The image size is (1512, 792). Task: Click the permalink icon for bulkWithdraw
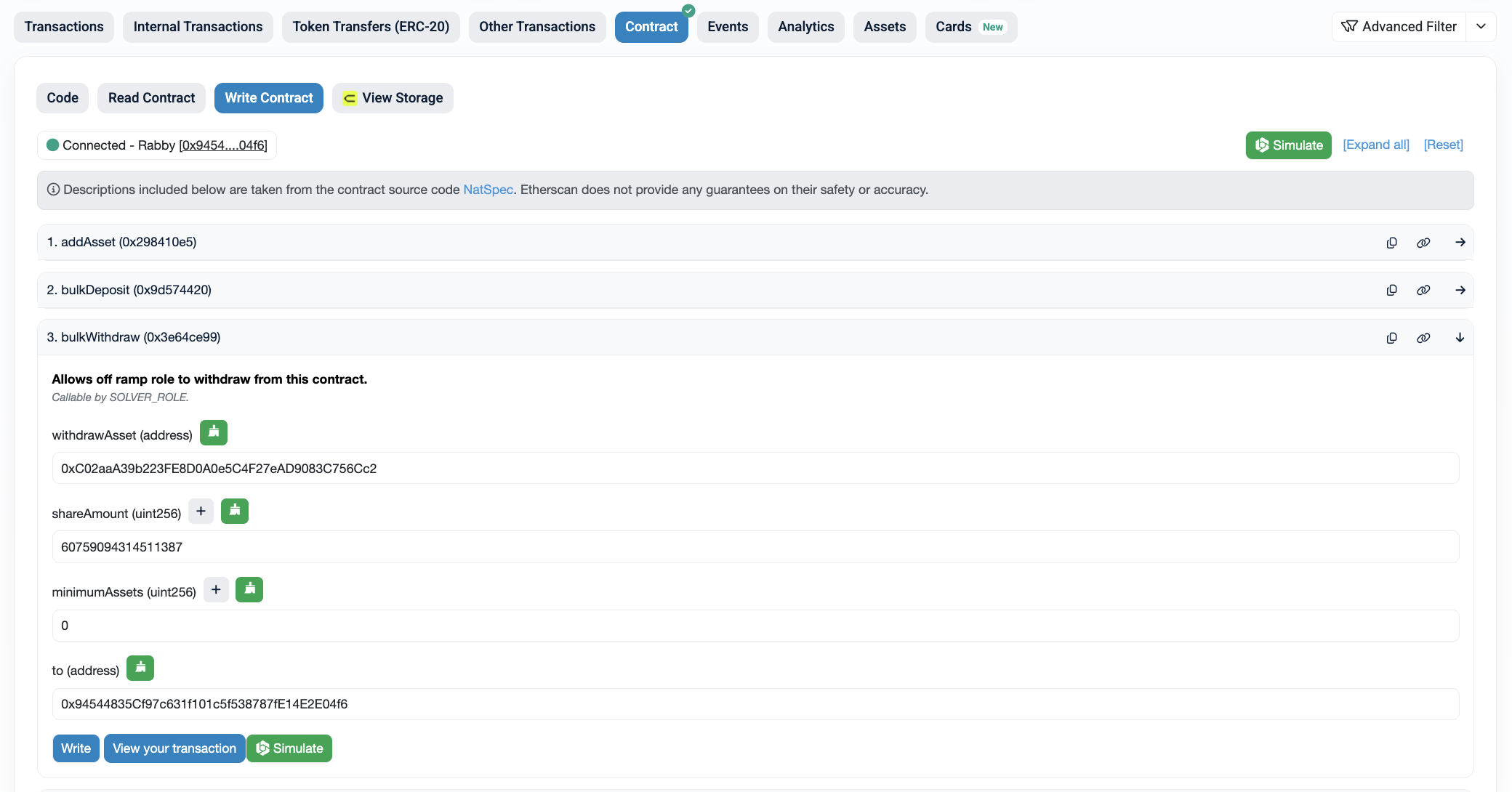click(x=1423, y=338)
